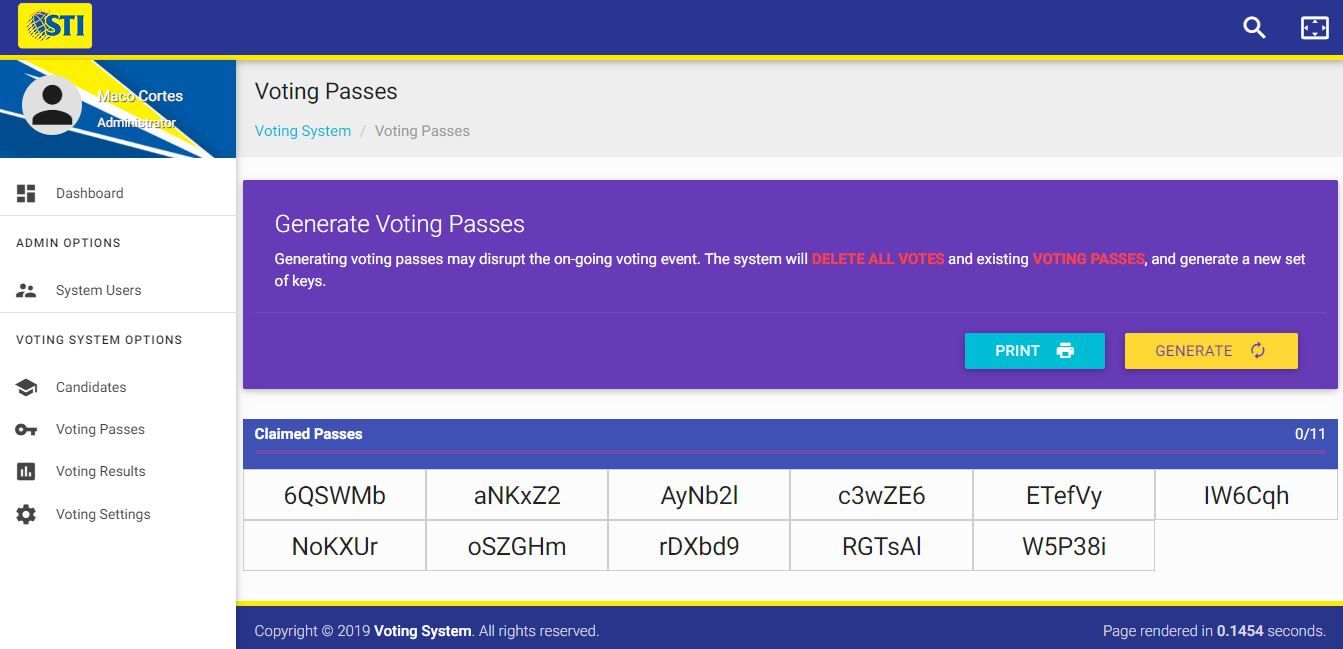Click the user avatar picture
1343x649 pixels.
pyautogui.click(x=52, y=105)
